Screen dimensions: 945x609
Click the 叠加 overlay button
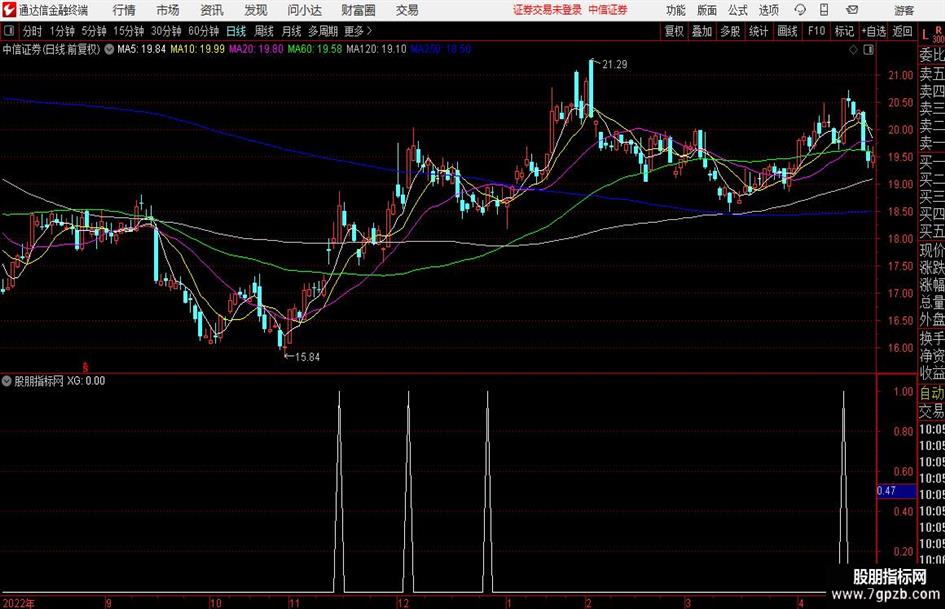[702, 31]
